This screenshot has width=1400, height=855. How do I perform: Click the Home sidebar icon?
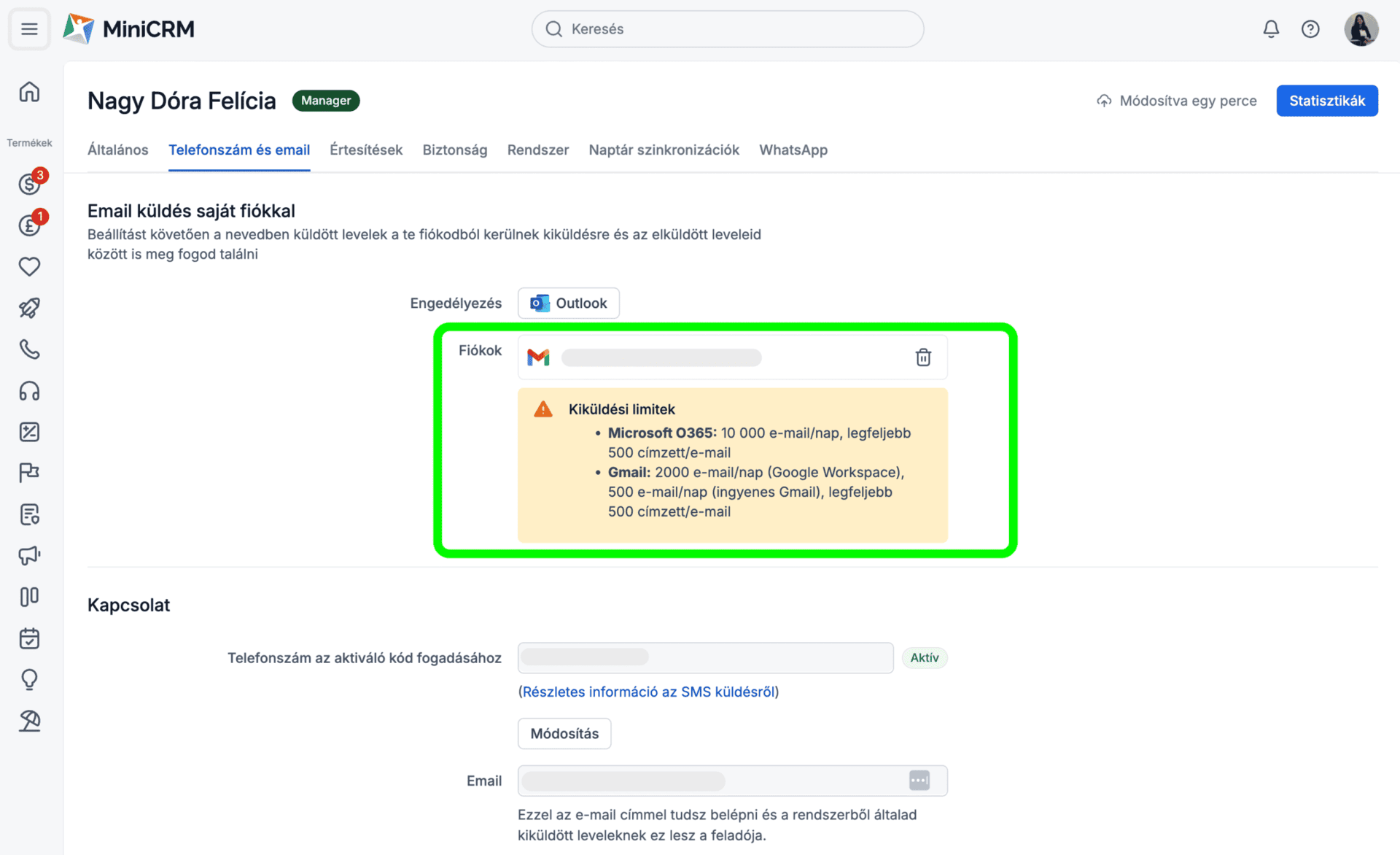pyautogui.click(x=29, y=92)
